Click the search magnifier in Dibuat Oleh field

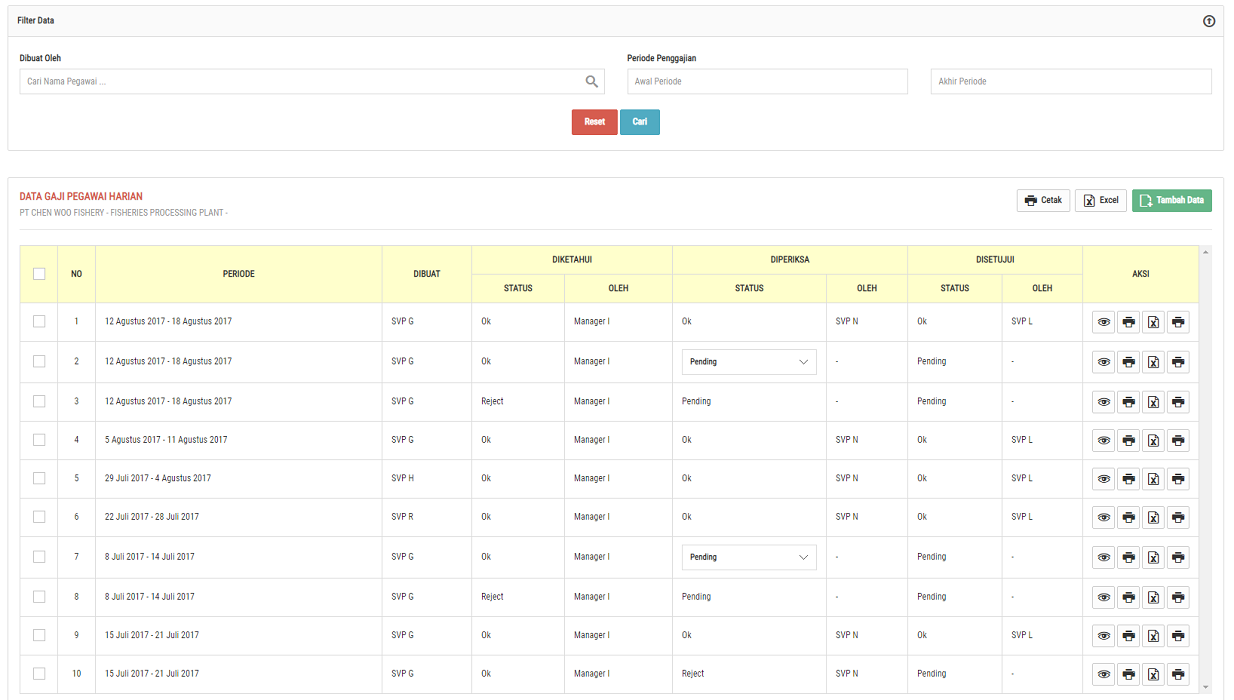[x=592, y=82]
